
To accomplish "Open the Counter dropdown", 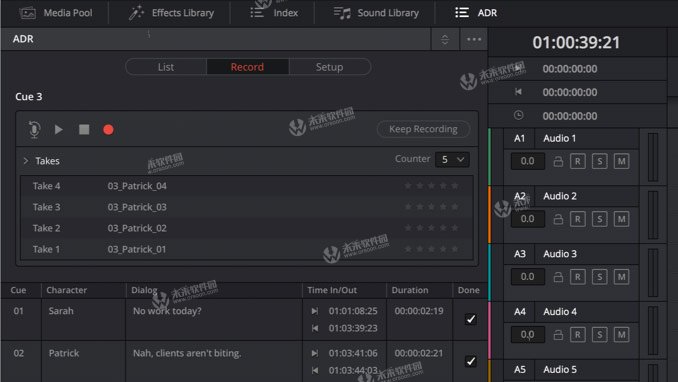I will click(x=452, y=159).
